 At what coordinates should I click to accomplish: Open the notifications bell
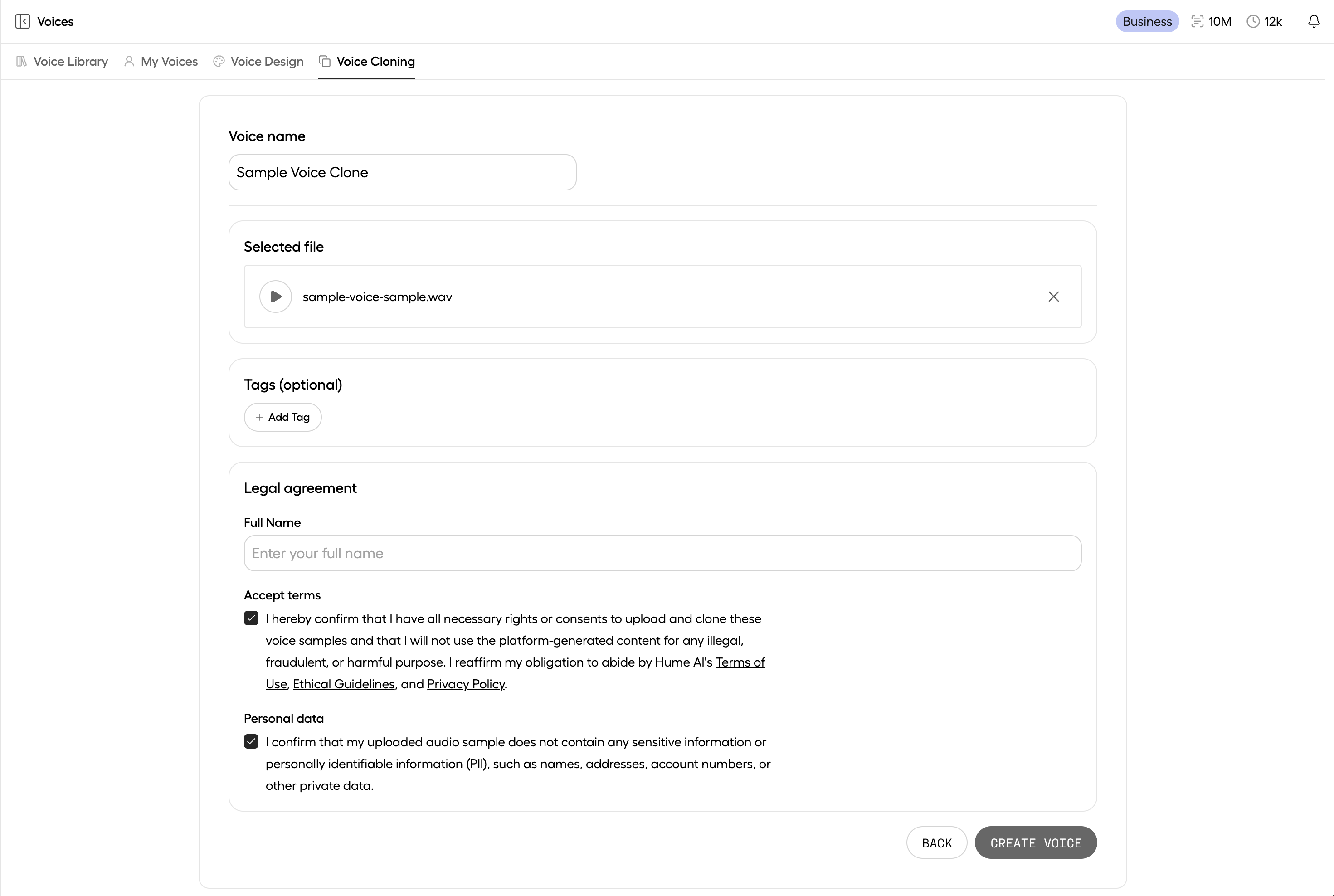coord(1314,22)
